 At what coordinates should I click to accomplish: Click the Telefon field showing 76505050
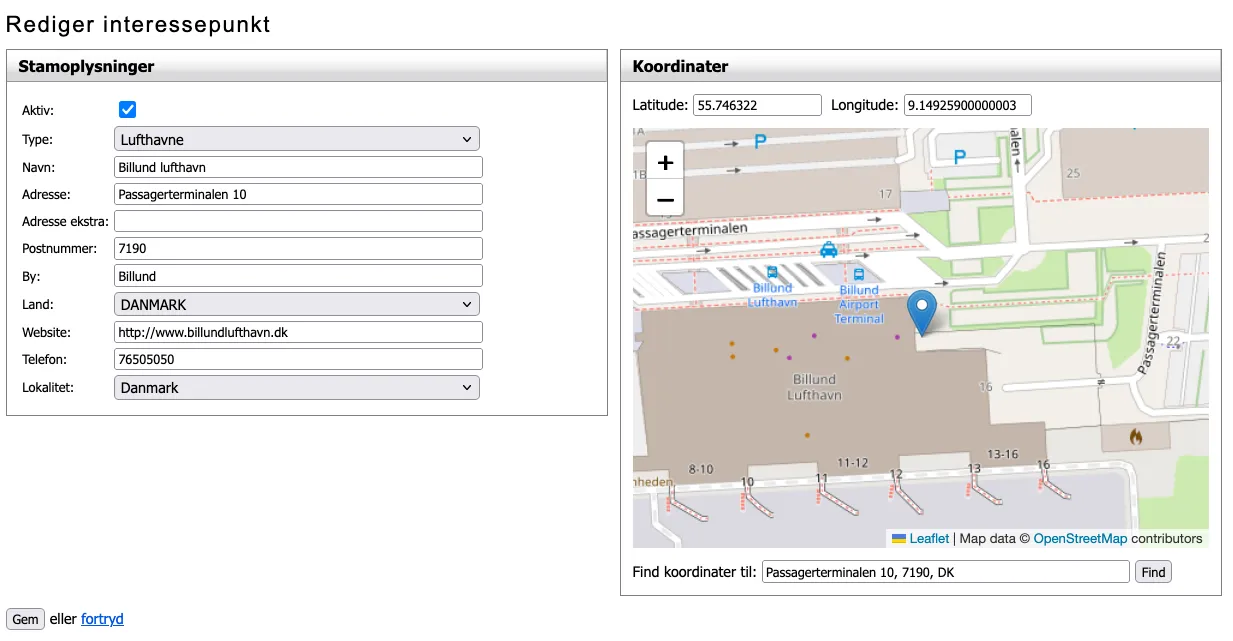coord(299,359)
